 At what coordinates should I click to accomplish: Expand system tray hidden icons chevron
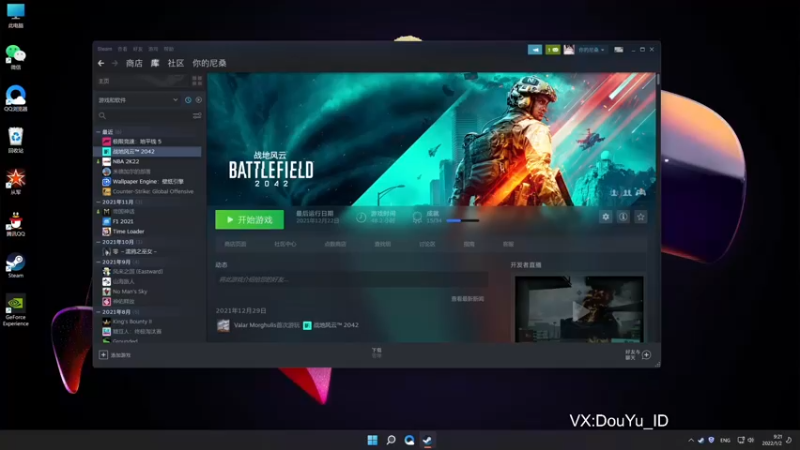pyautogui.click(x=691, y=440)
